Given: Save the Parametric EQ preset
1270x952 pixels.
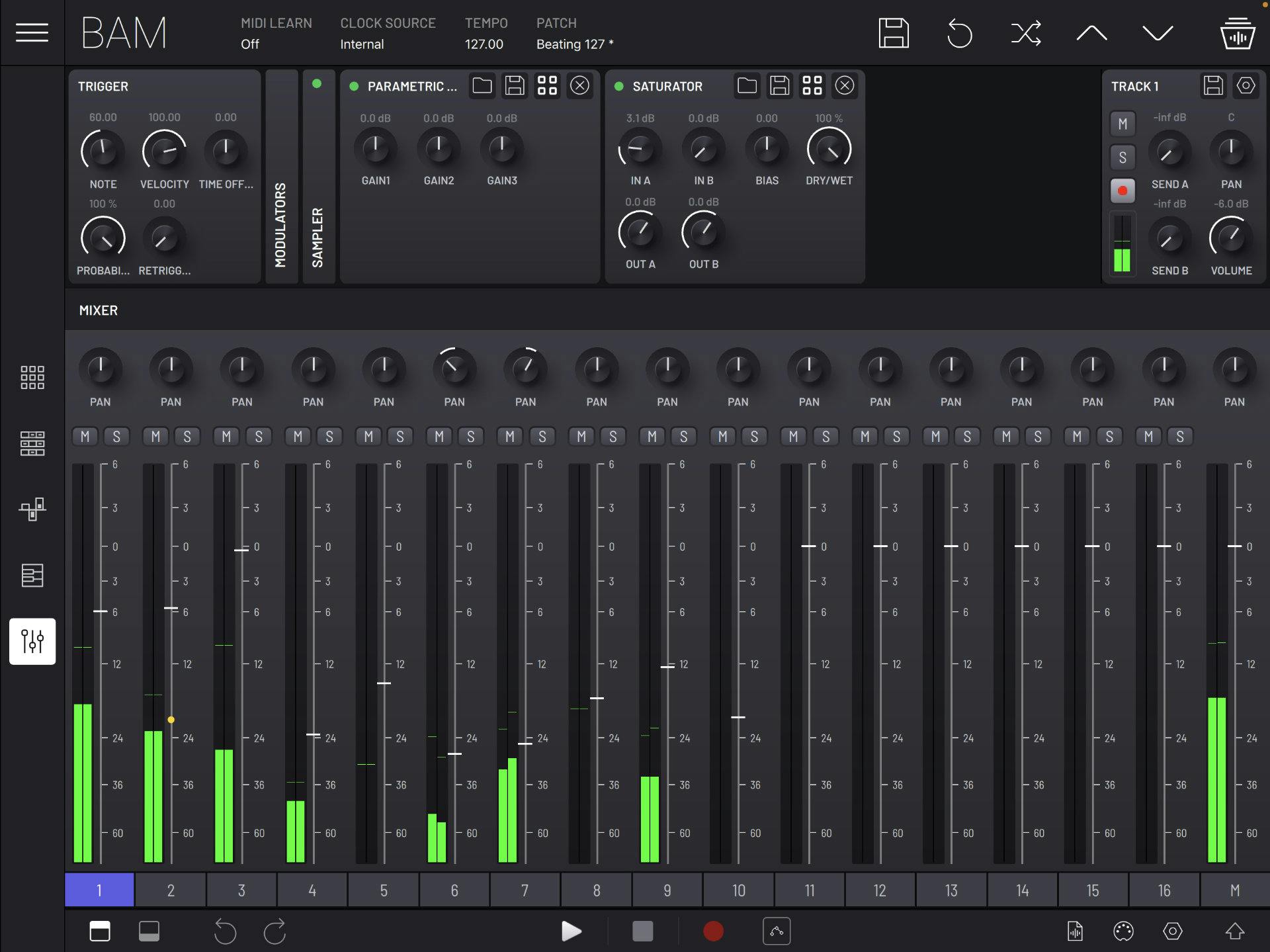Looking at the screenshot, I should tap(515, 85).
